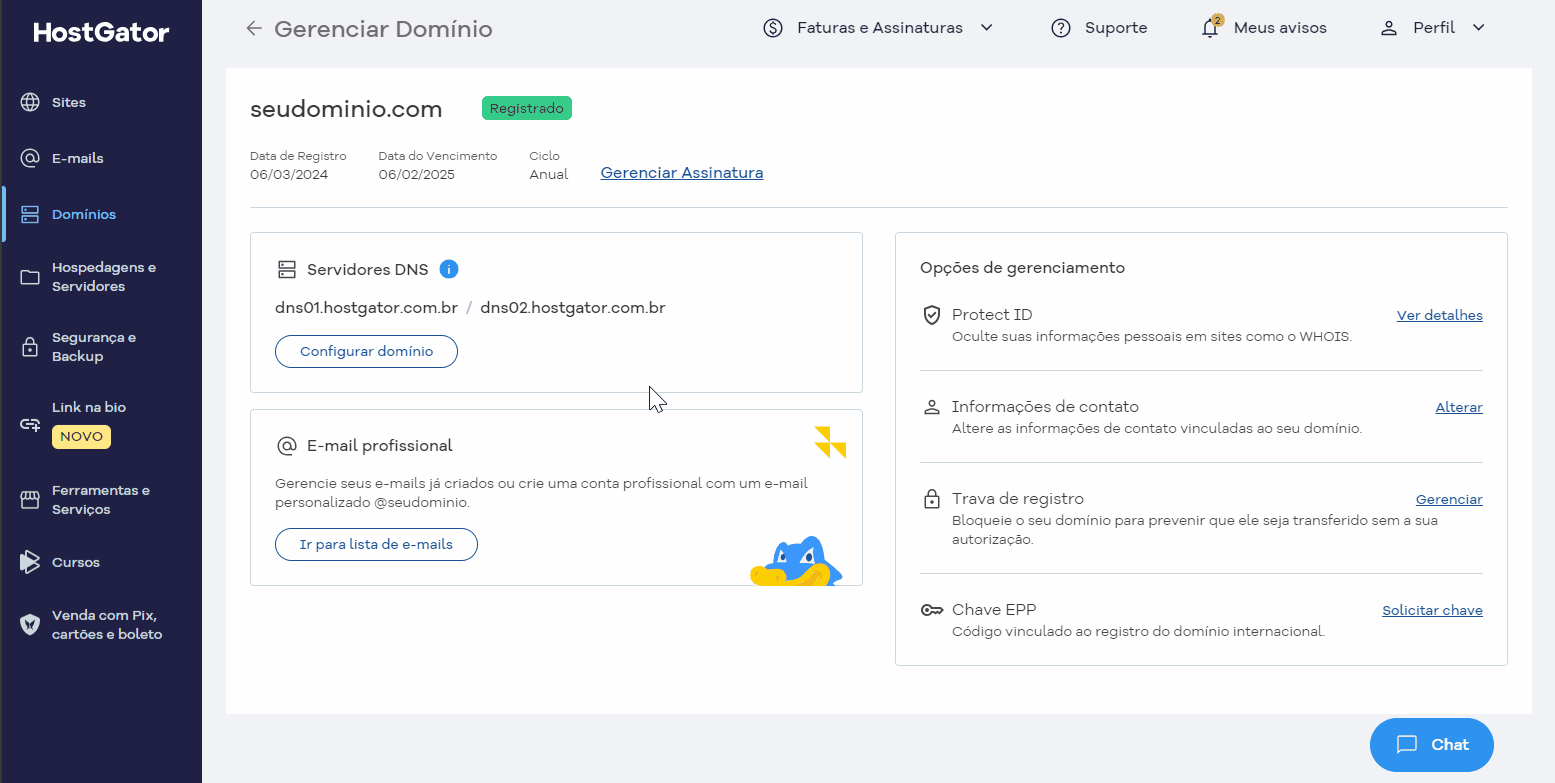Click the Gerenciar Assinatura link
1555x783 pixels.
[682, 173]
